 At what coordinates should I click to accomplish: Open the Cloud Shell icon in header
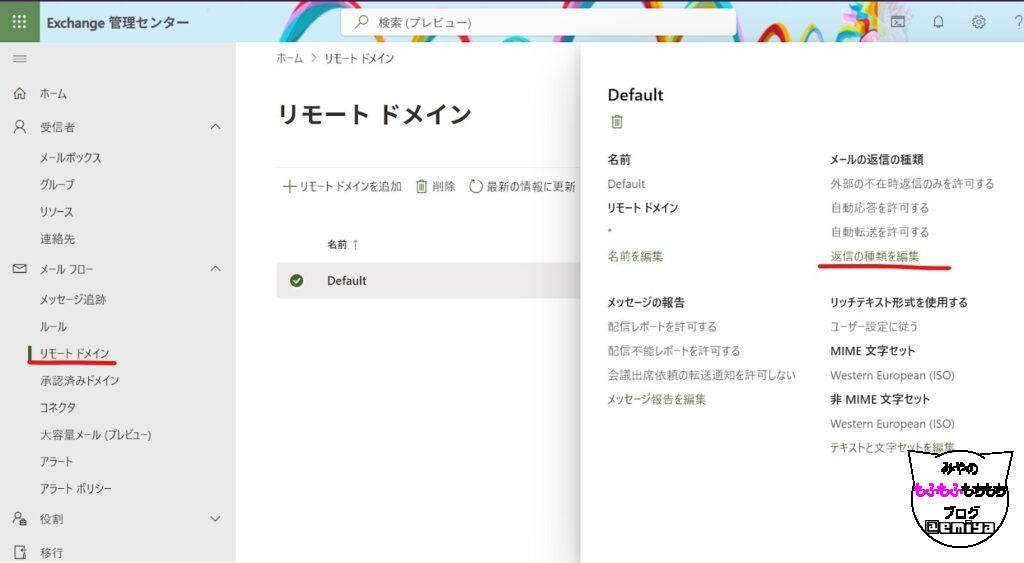pos(899,21)
